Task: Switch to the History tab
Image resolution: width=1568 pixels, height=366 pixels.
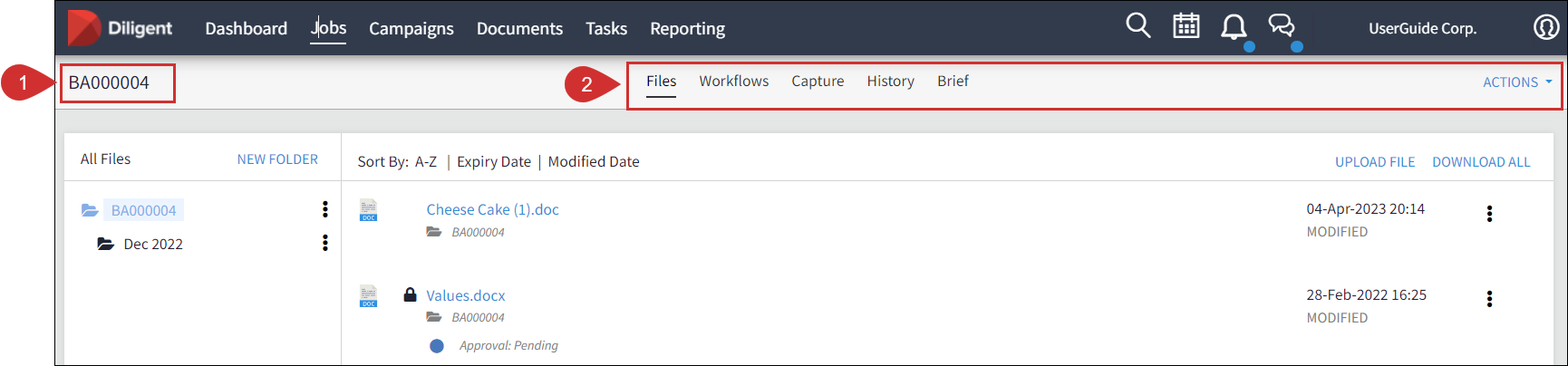Action: coord(890,82)
